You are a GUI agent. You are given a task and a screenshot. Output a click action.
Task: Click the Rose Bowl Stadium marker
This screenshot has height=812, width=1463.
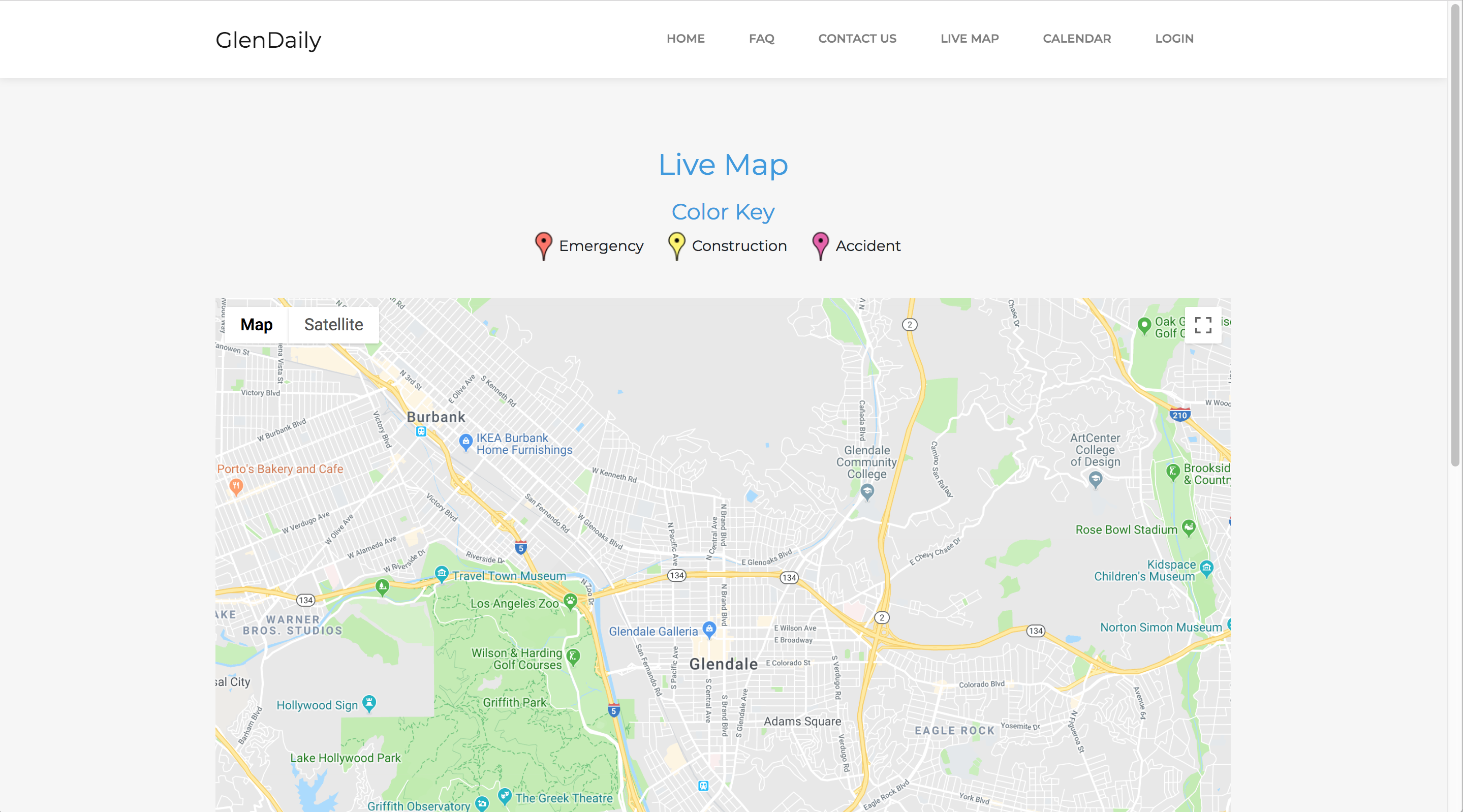tap(1189, 528)
